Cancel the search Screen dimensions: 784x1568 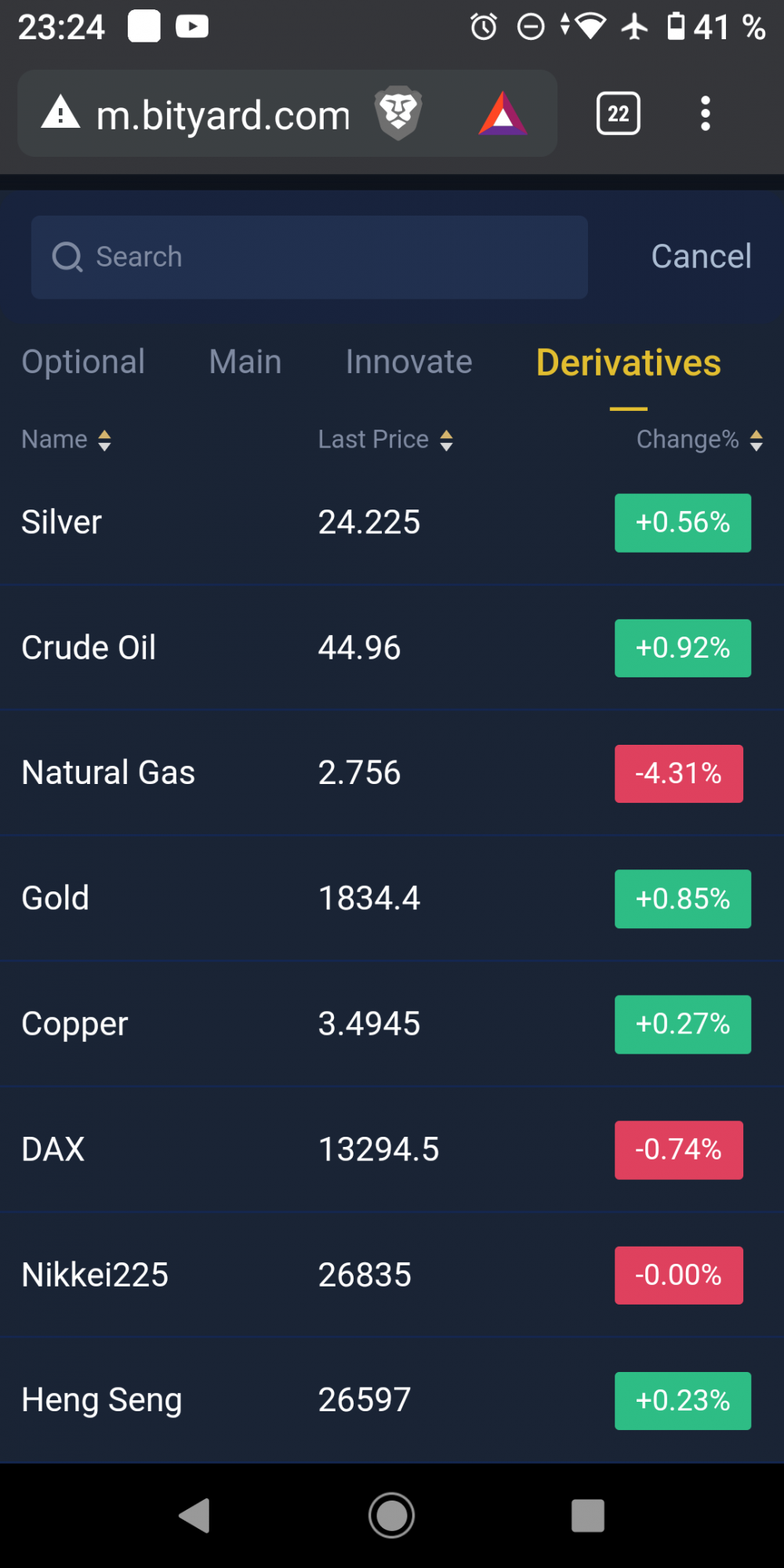[702, 256]
